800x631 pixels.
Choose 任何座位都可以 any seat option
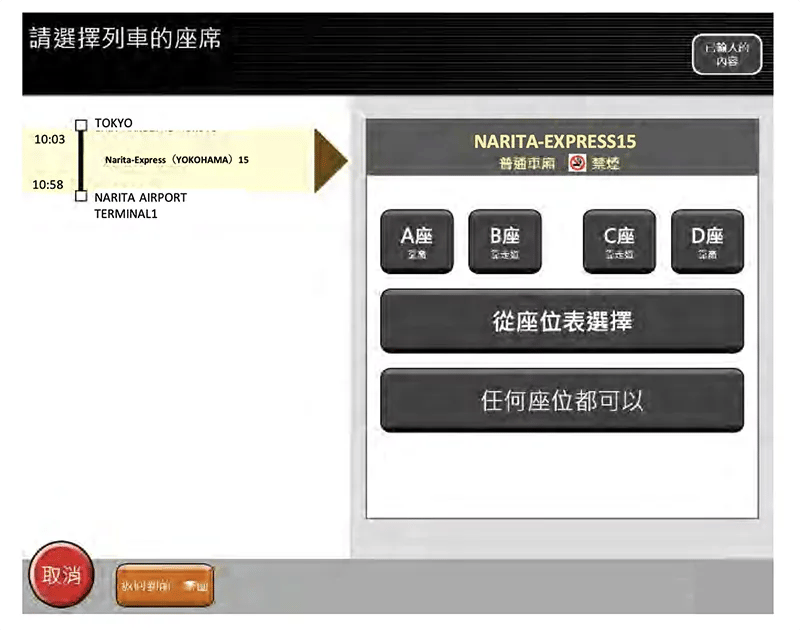pyautogui.click(x=562, y=400)
